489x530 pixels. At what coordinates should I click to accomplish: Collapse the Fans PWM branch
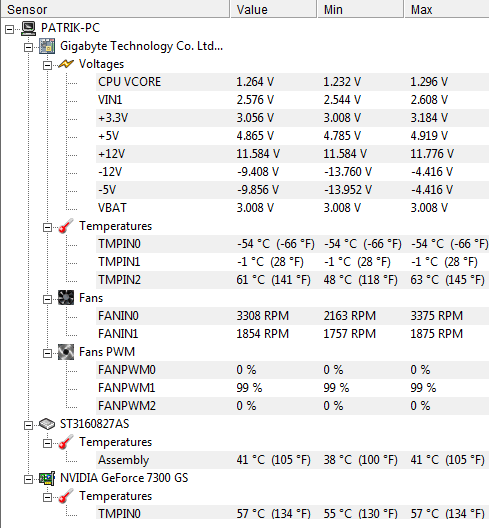[x=47, y=353]
